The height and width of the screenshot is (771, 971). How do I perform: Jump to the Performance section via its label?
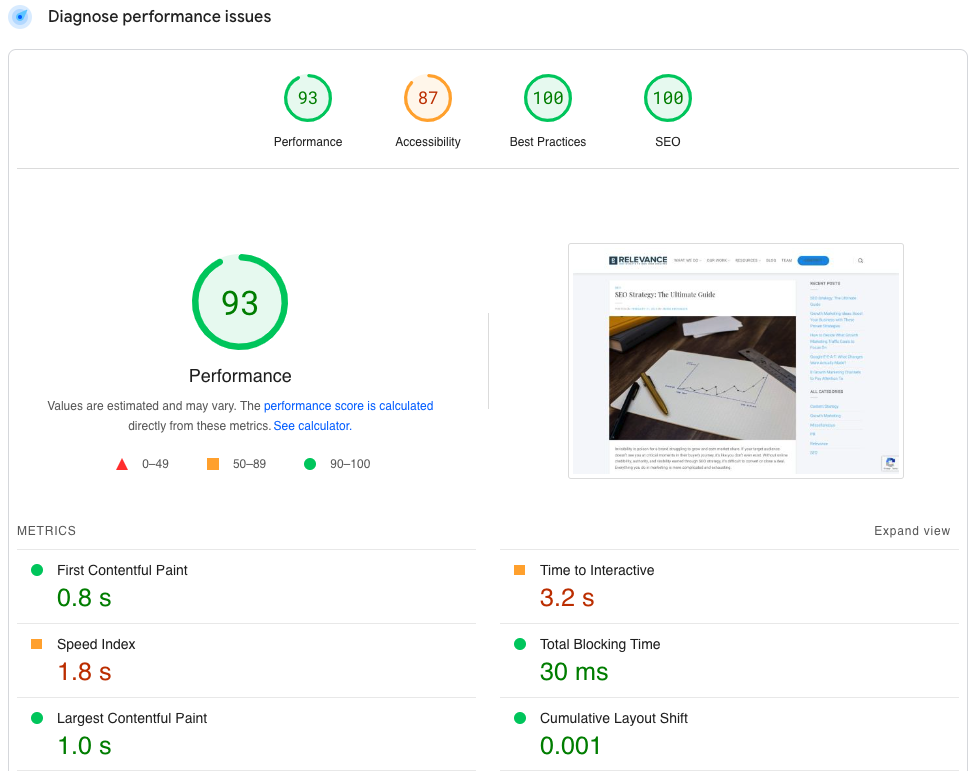(240, 376)
